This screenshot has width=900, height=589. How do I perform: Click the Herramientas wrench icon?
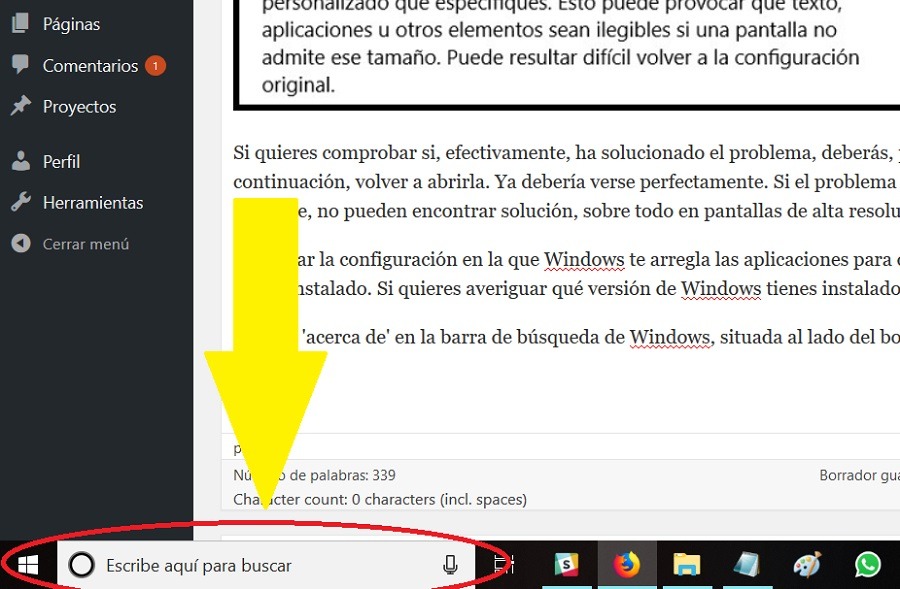point(21,202)
